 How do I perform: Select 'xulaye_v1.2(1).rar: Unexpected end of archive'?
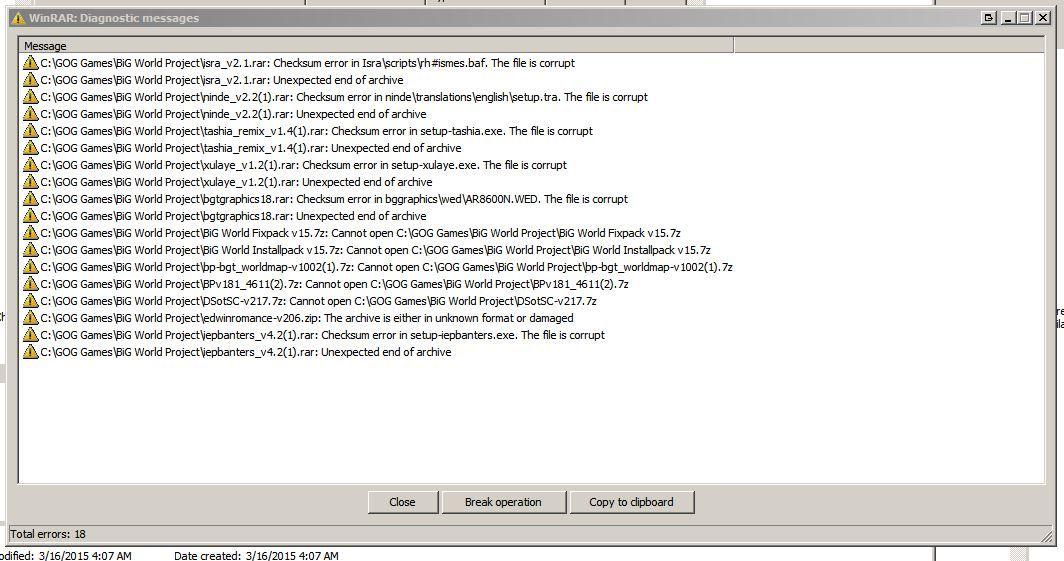coord(236,182)
